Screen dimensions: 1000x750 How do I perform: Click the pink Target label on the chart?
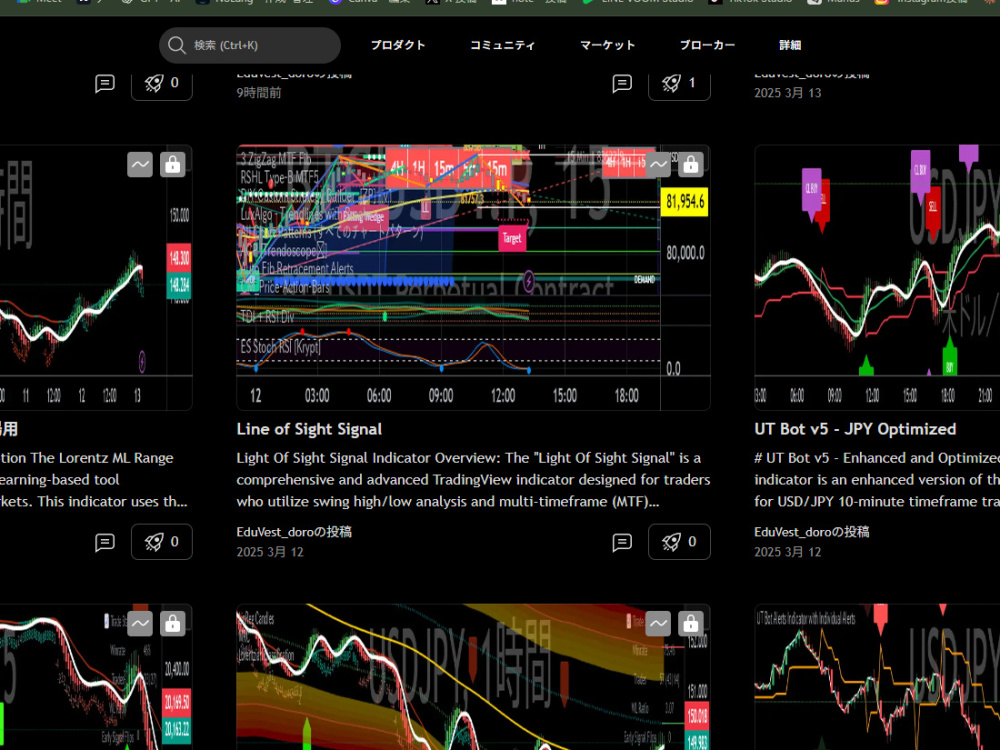tap(512, 239)
